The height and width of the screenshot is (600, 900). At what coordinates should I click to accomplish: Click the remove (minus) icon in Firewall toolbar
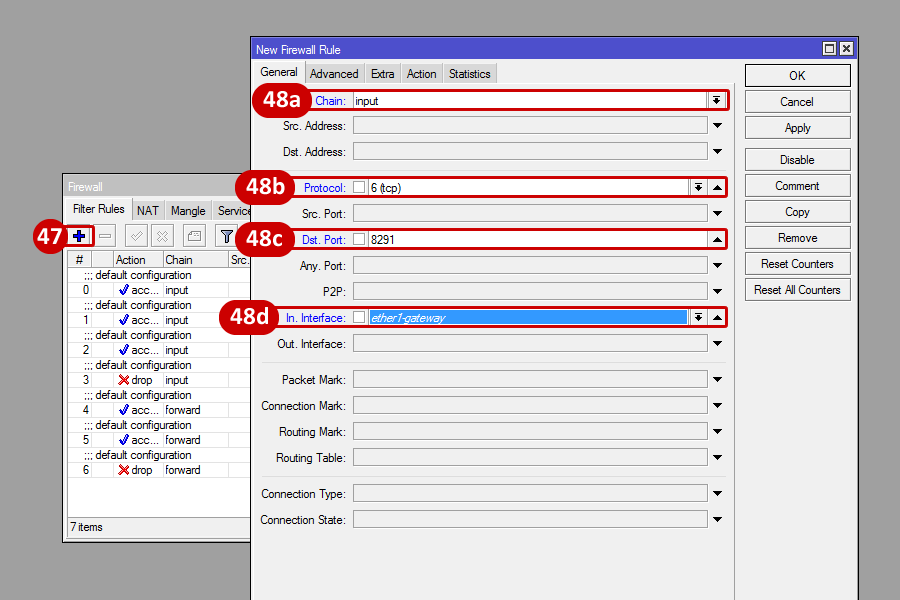(x=105, y=236)
